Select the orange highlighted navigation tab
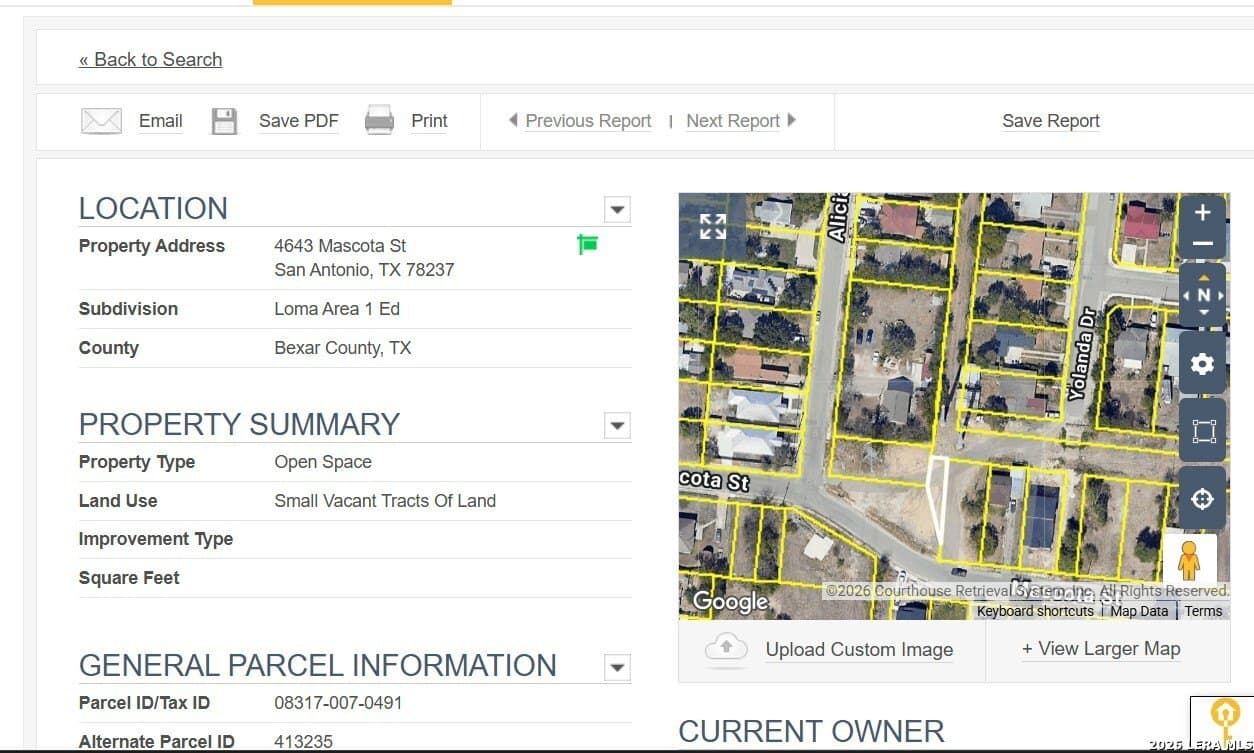Viewport: 1254px width, 753px height. [x=352, y=2]
